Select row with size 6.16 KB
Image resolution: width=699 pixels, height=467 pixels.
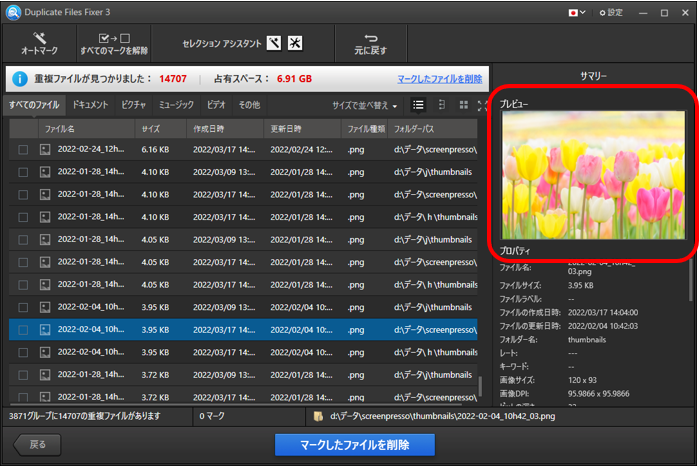pos(243,150)
